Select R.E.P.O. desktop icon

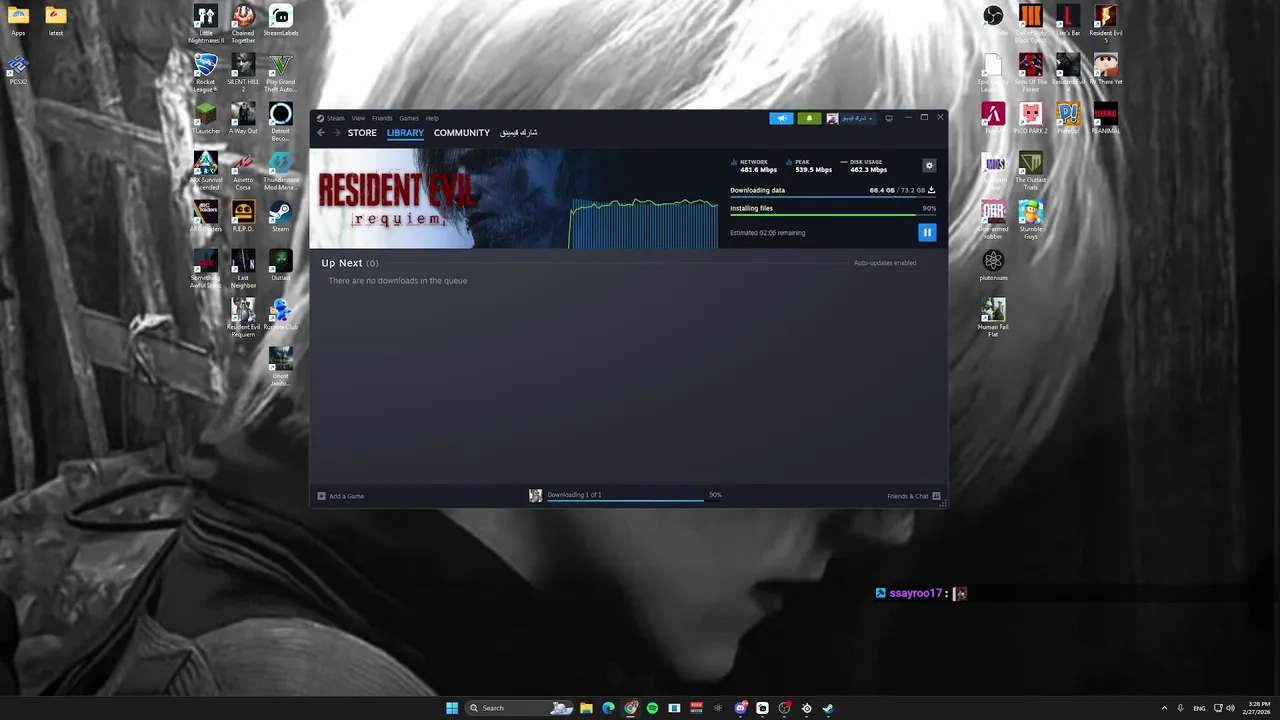pos(243,216)
